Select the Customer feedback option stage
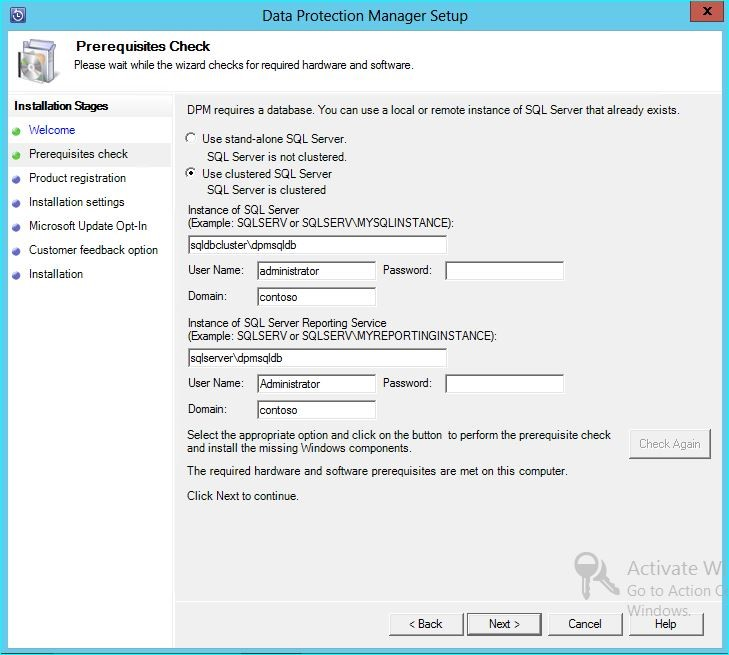Screen dimensions: 729x655 (93, 250)
